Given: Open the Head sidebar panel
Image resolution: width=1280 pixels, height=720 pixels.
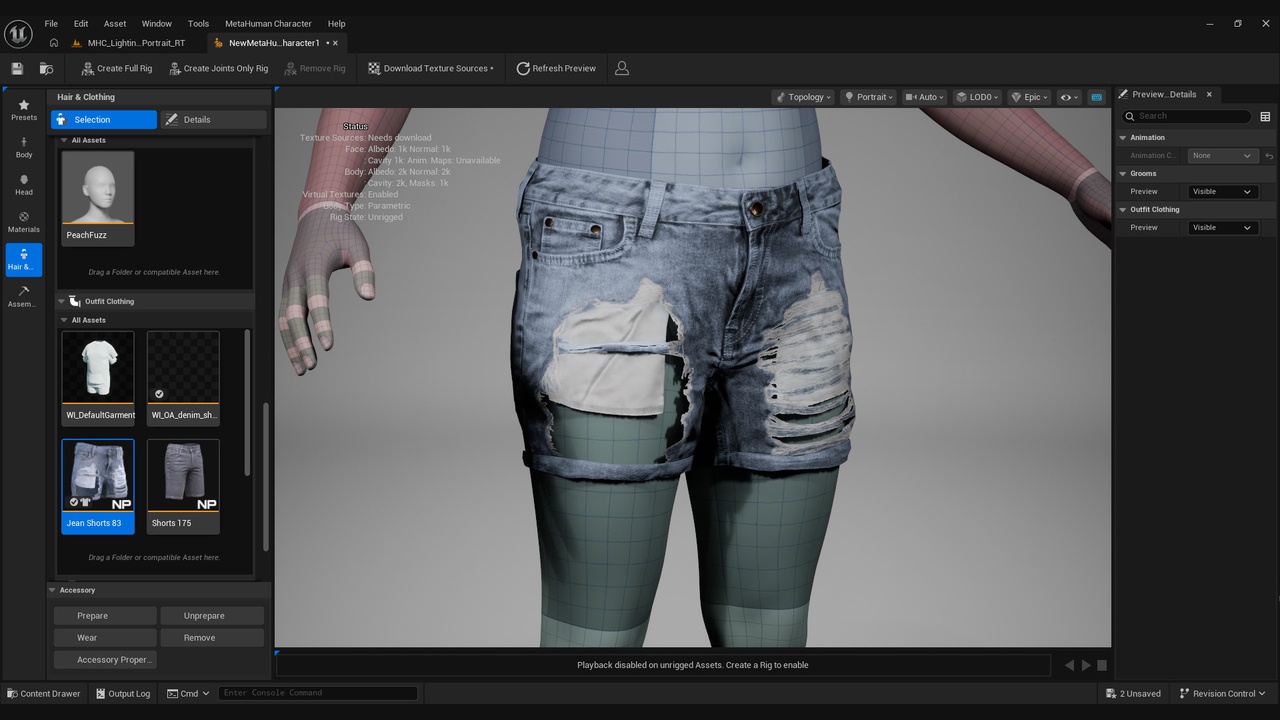Looking at the screenshot, I should pyautogui.click(x=24, y=185).
